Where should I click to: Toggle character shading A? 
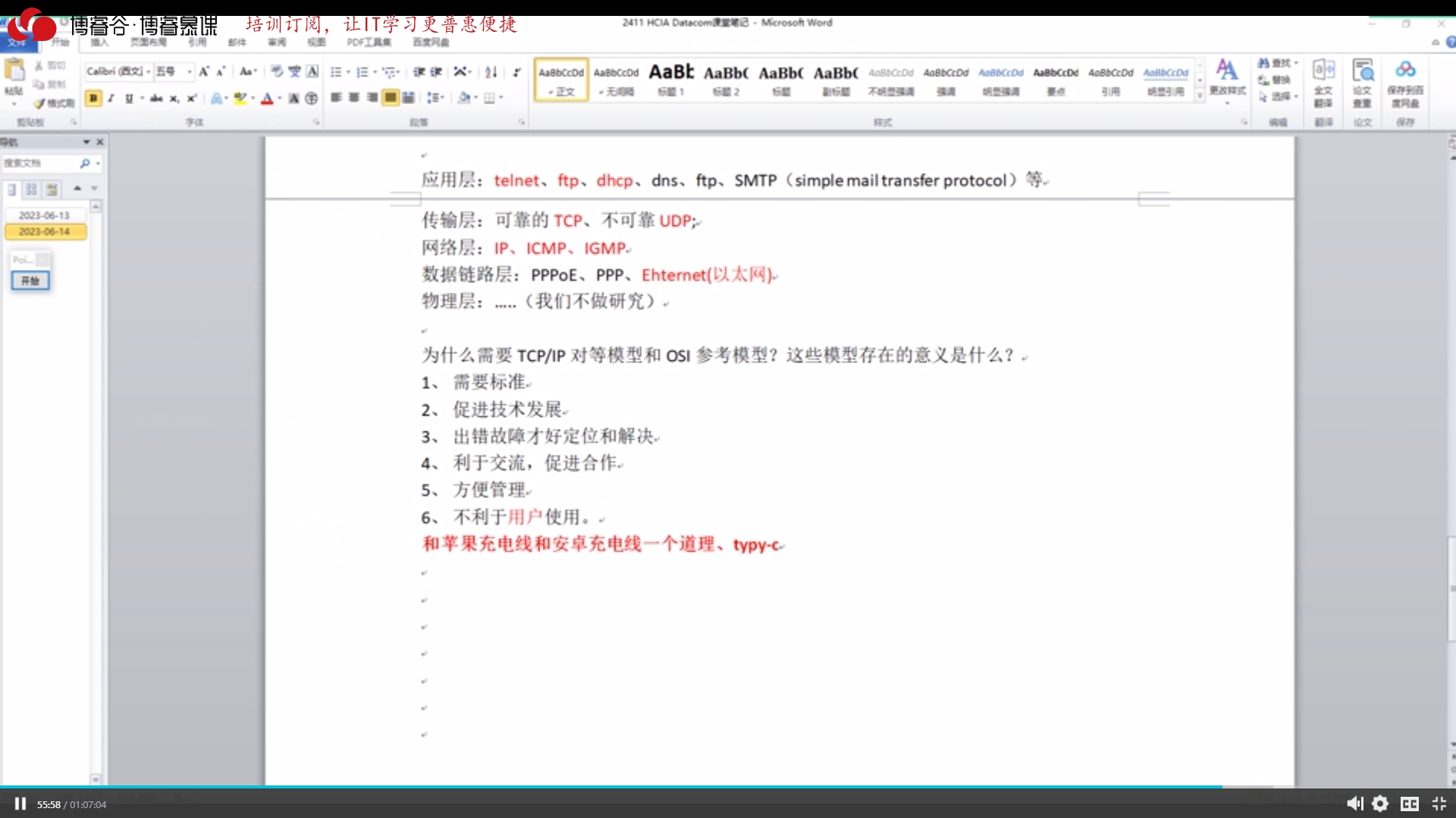(x=293, y=99)
